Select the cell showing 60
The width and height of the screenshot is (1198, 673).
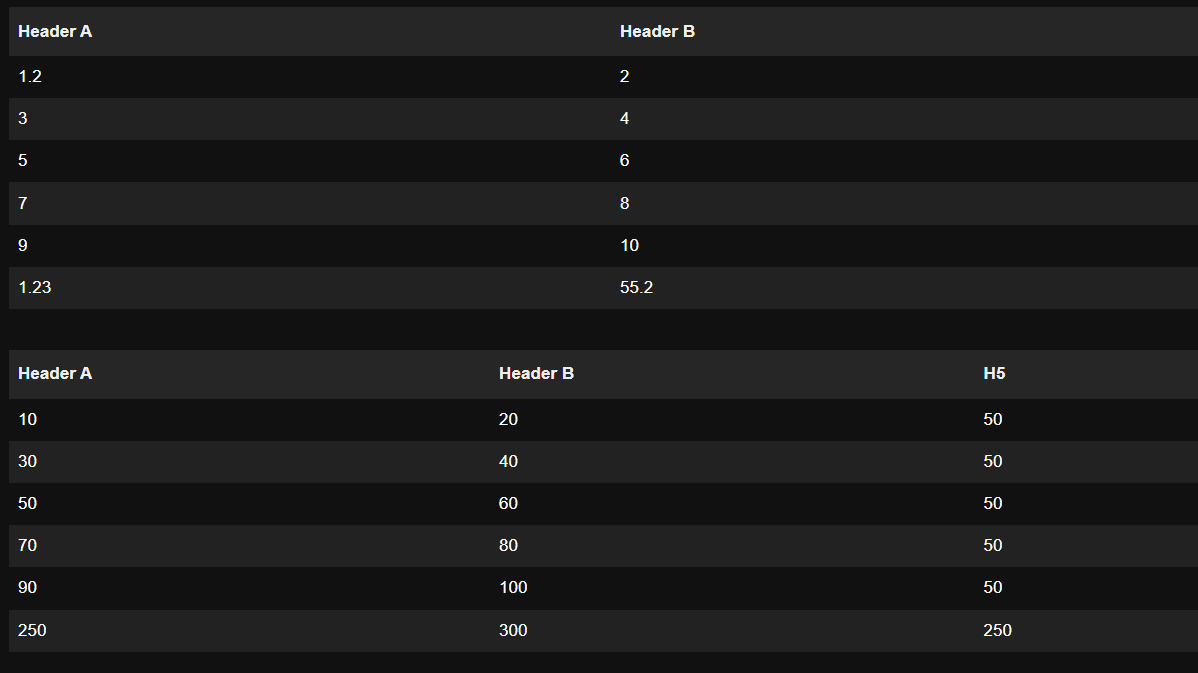click(x=508, y=503)
